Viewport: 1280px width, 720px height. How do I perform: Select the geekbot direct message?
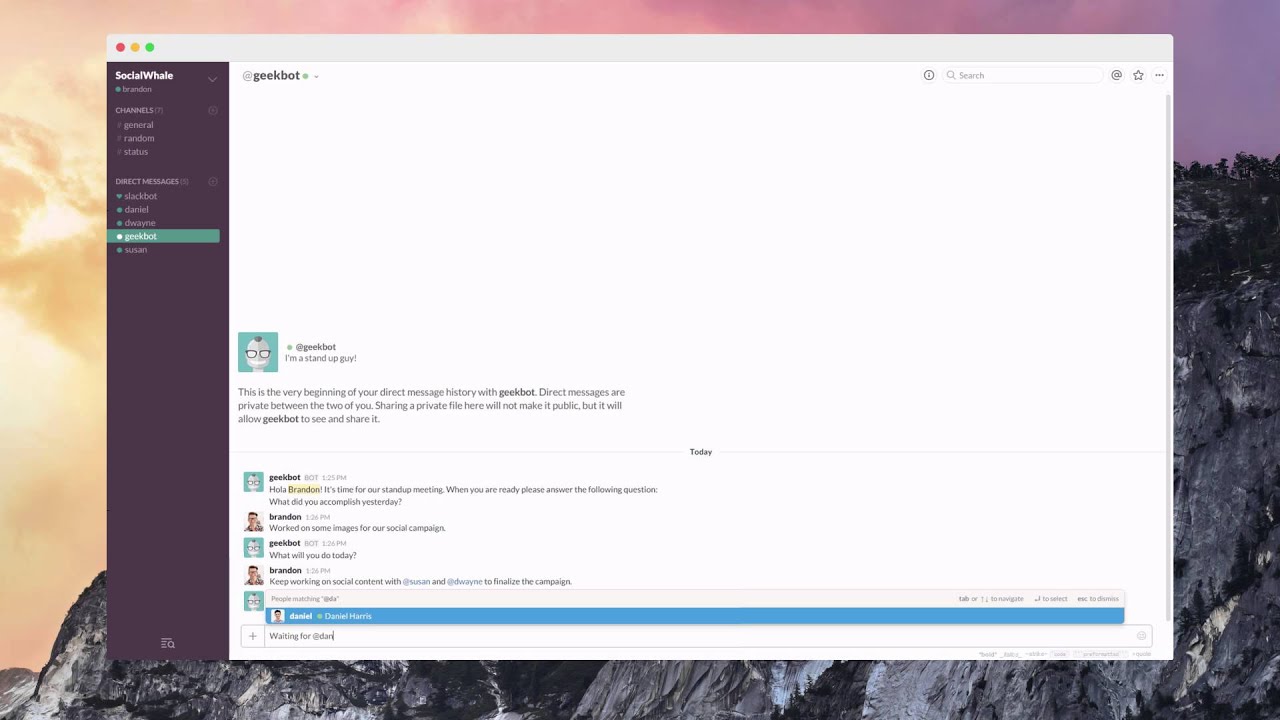163,236
